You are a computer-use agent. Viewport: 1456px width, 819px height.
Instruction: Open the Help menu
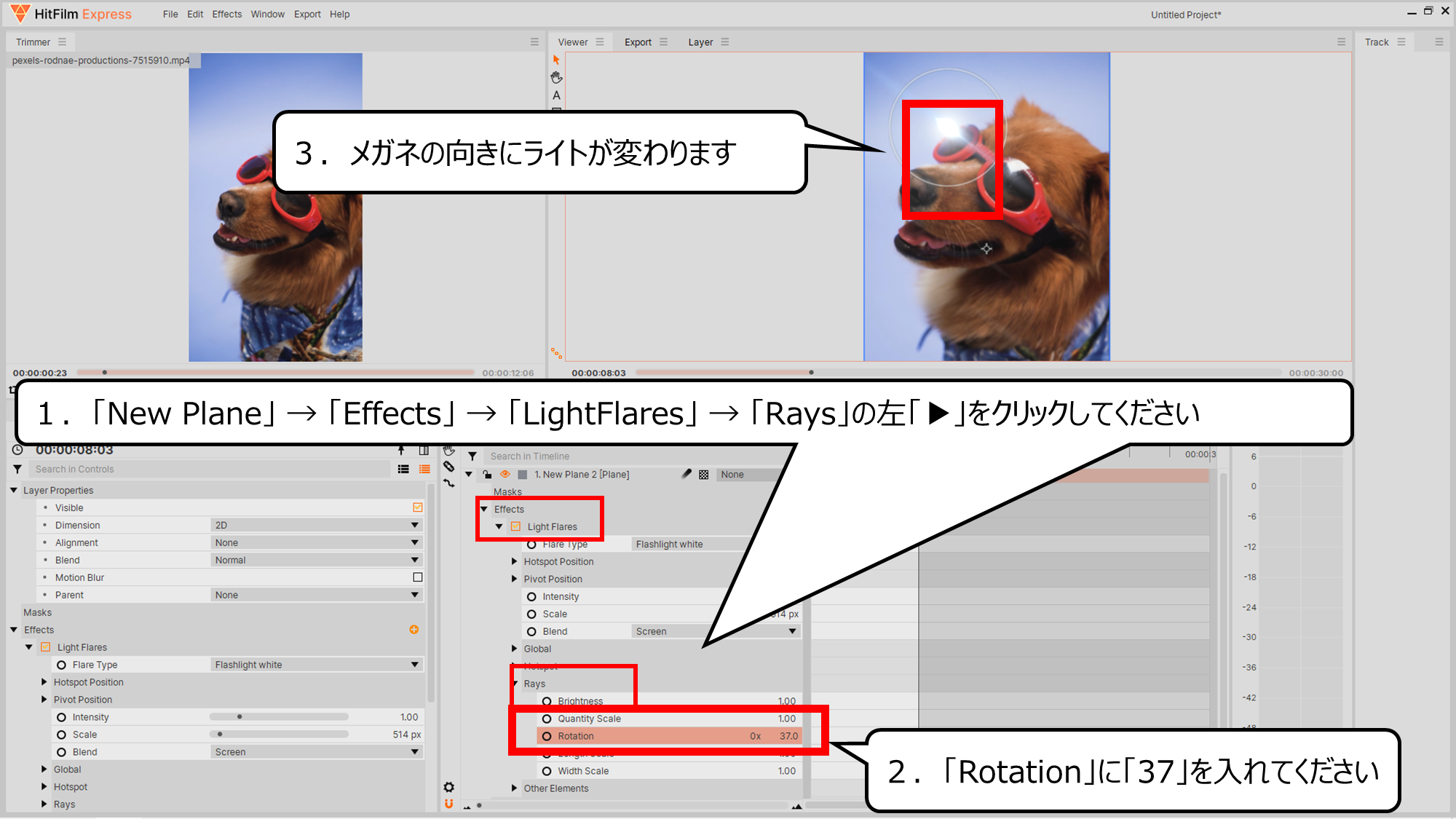coord(339,14)
